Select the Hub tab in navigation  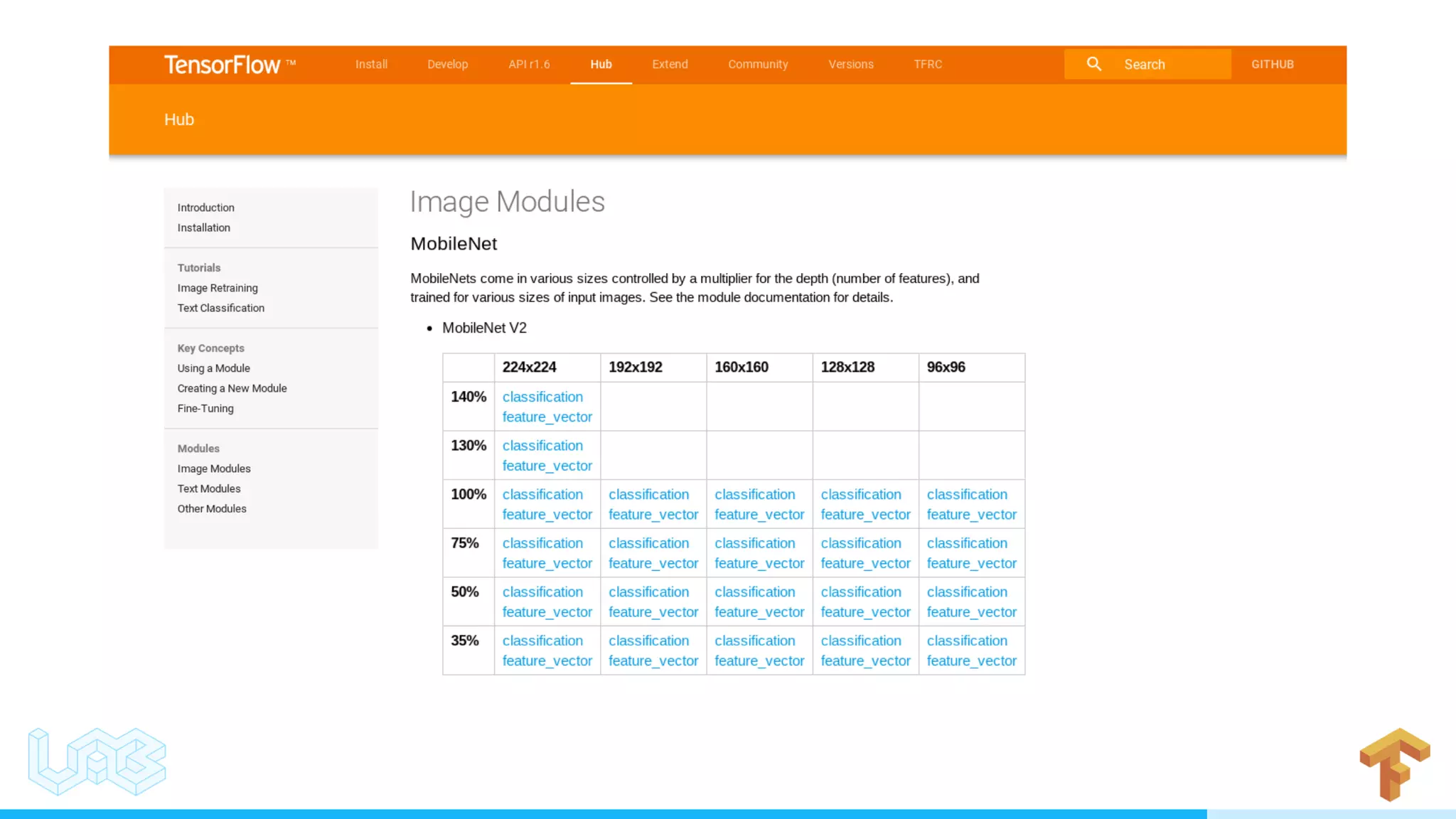[x=601, y=65]
